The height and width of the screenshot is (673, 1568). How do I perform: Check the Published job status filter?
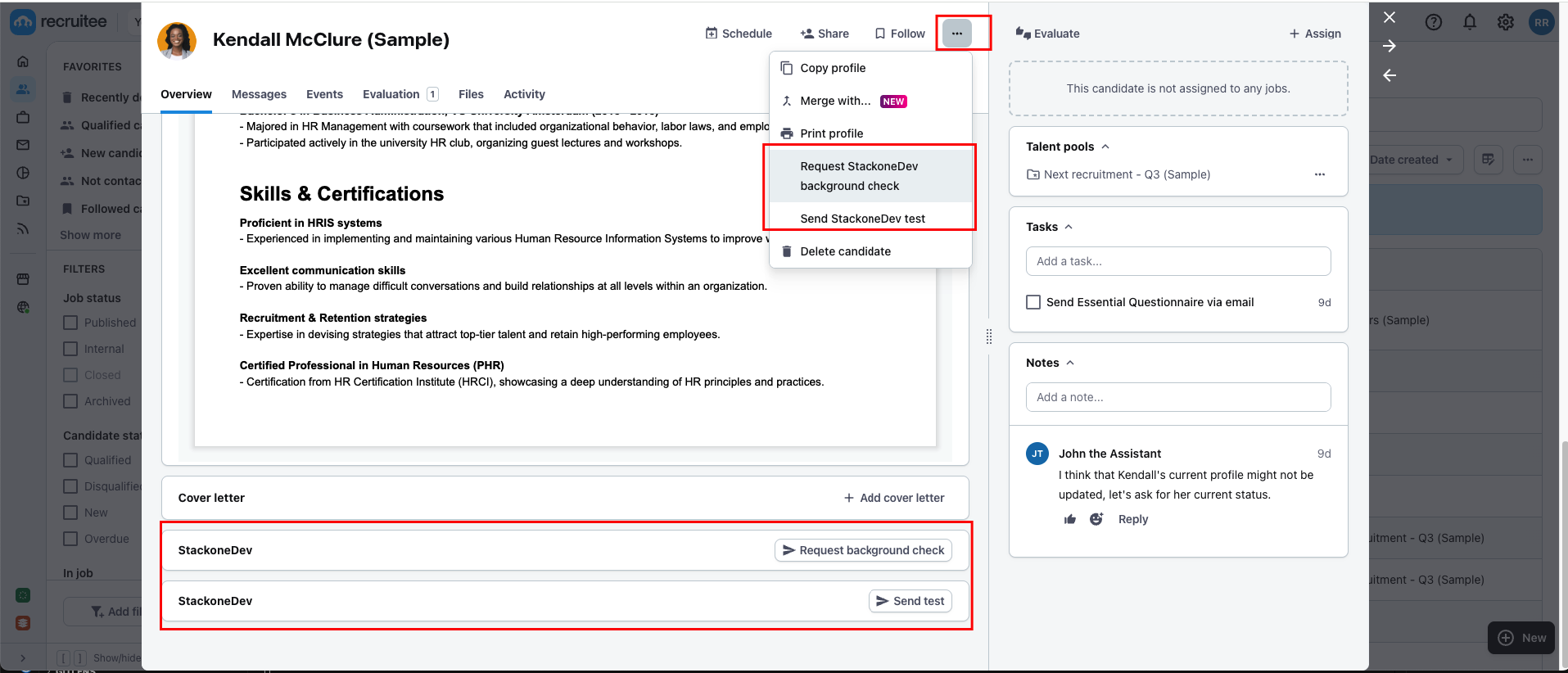(x=70, y=323)
